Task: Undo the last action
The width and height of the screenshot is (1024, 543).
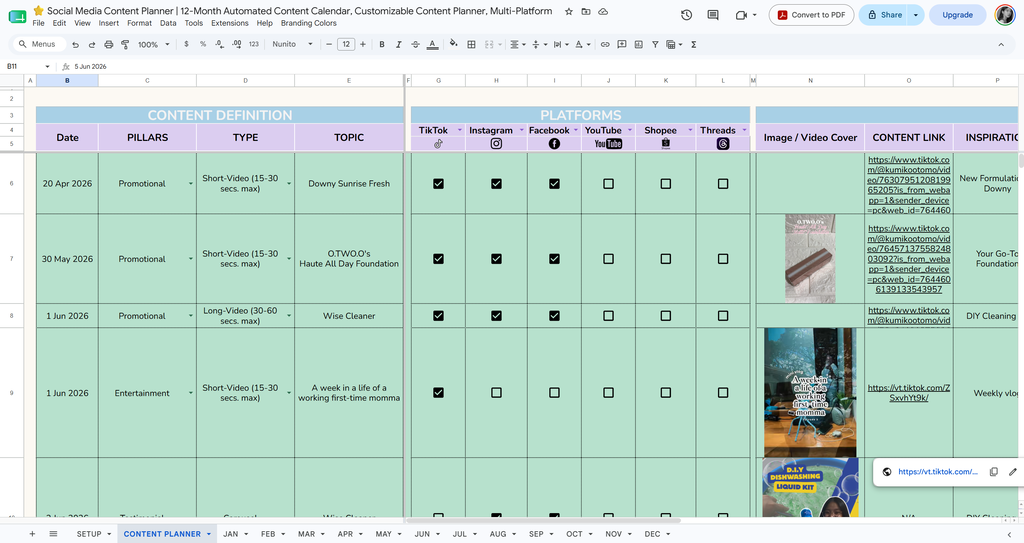Action: pos(76,44)
